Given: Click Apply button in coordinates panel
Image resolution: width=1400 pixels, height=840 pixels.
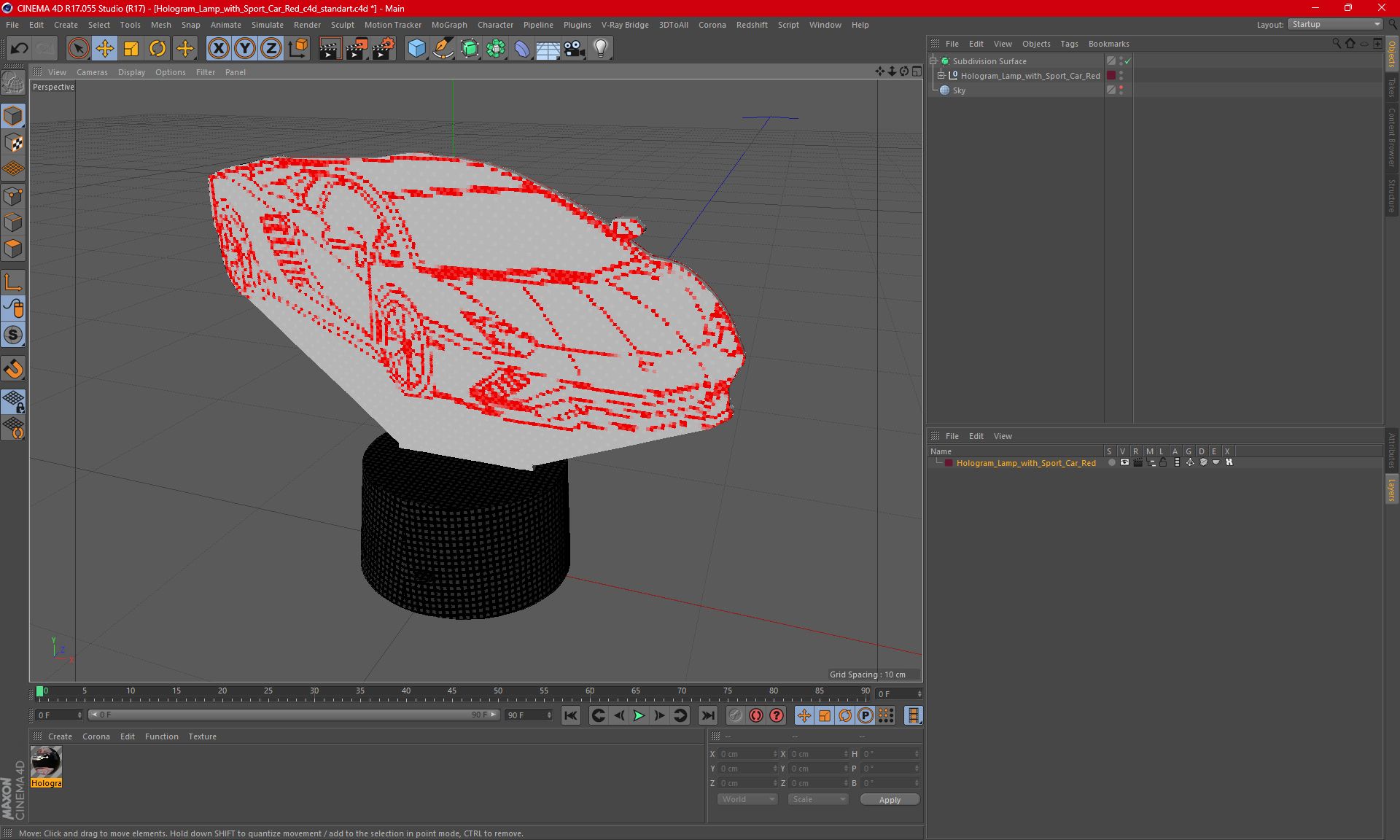Looking at the screenshot, I should (x=889, y=799).
